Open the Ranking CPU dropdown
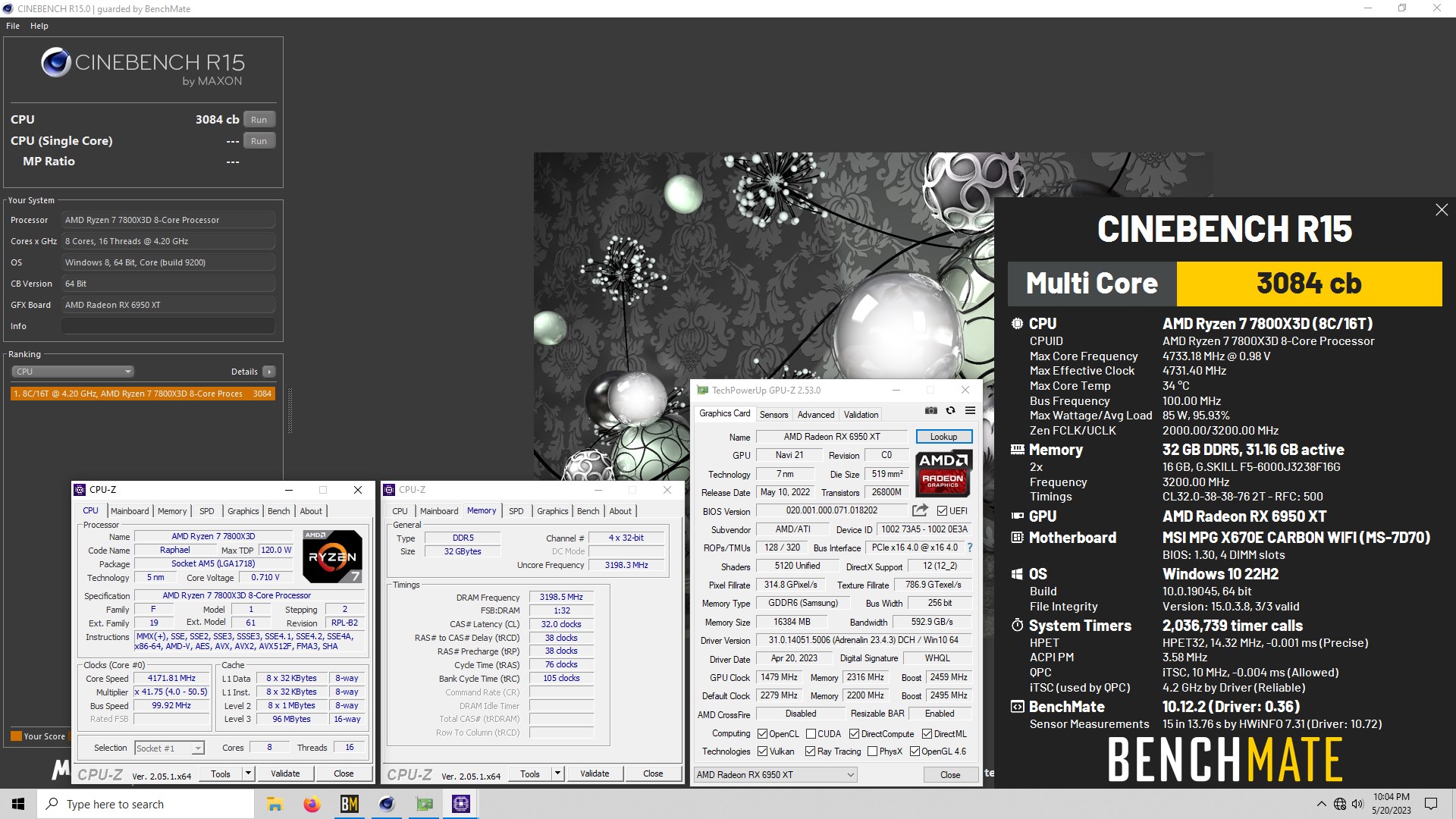1456x819 pixels. (x=73, y=372)
